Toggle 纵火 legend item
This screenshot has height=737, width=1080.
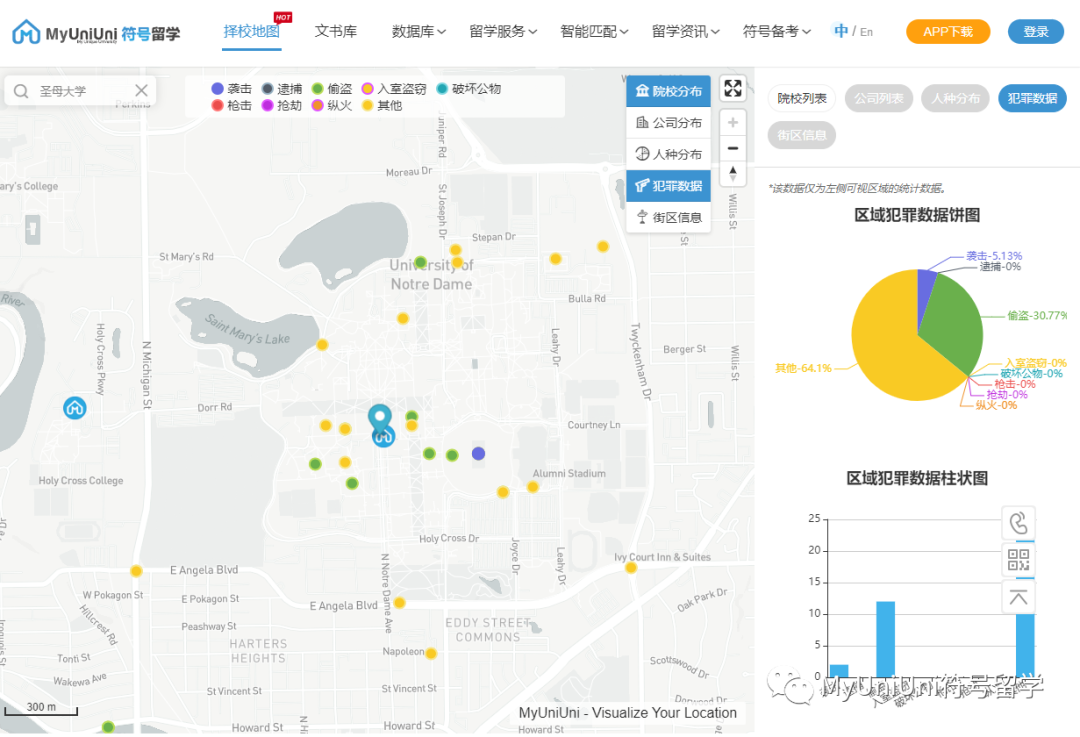click(332, 105)
